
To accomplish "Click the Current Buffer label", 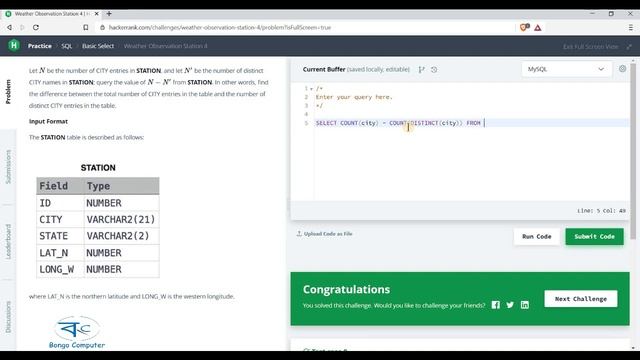I will pos(324,69).
